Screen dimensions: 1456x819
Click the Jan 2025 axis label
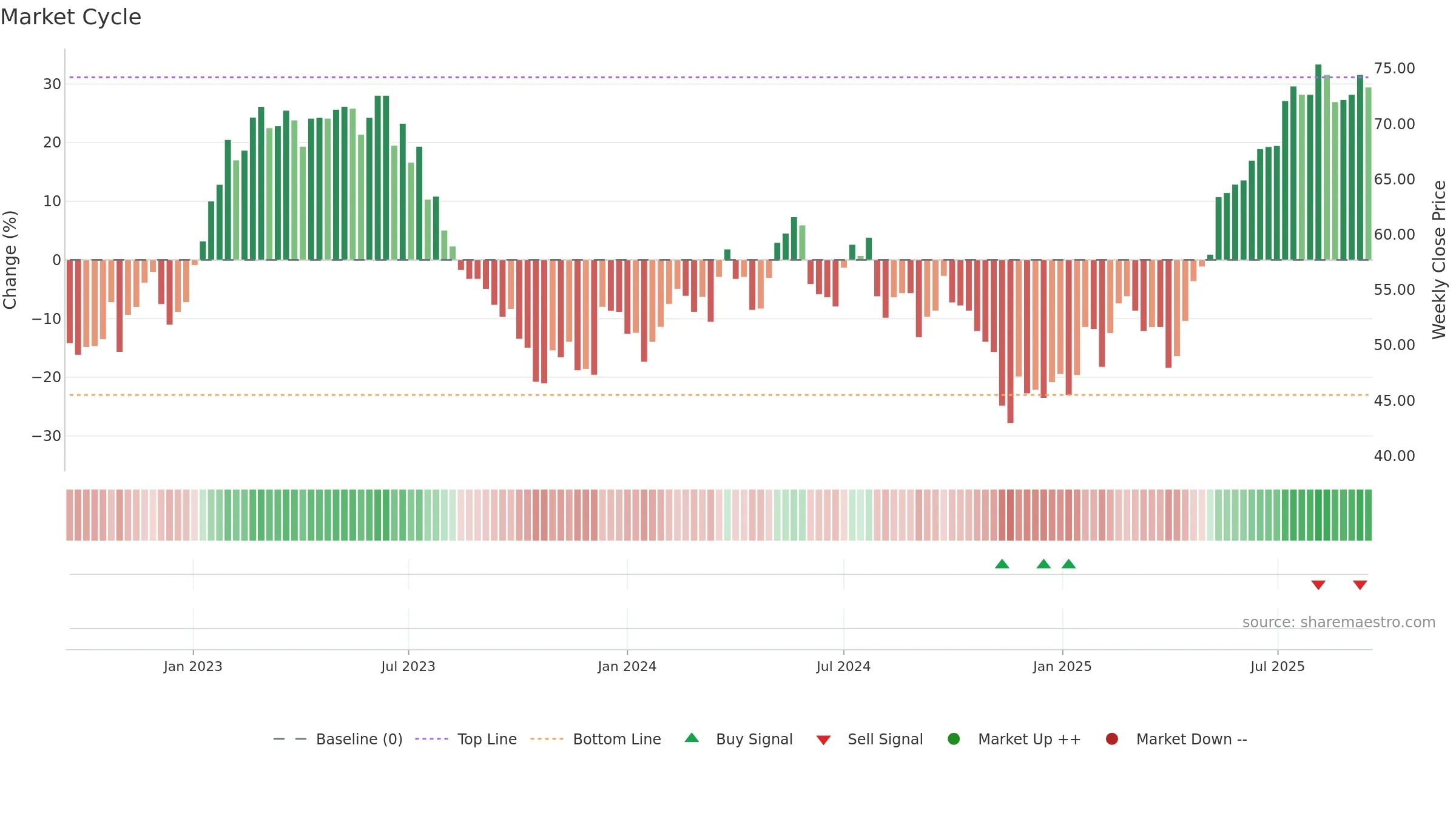[1062, 666]
